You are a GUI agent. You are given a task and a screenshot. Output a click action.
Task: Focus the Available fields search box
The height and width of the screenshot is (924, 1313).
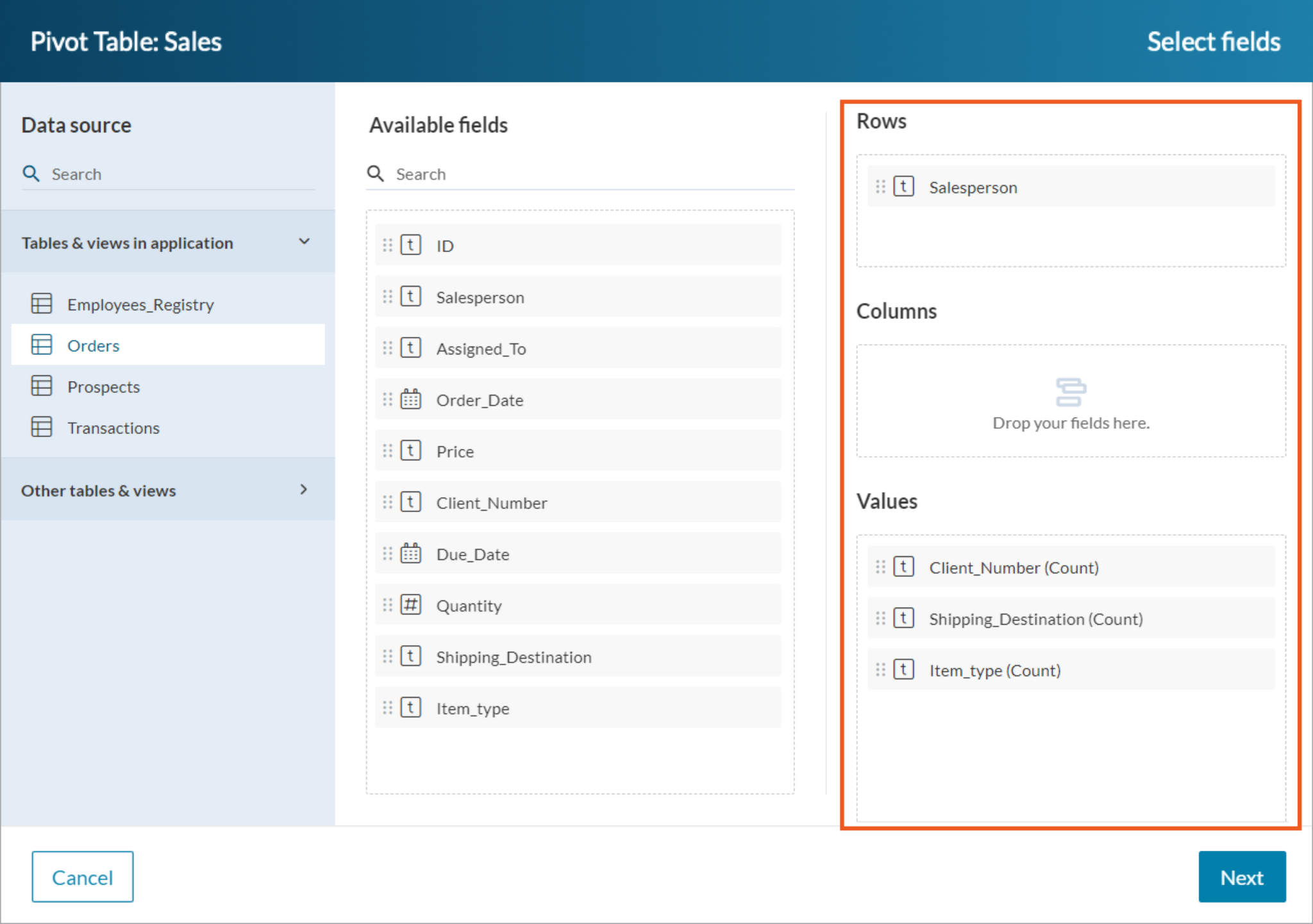[580, 174]
